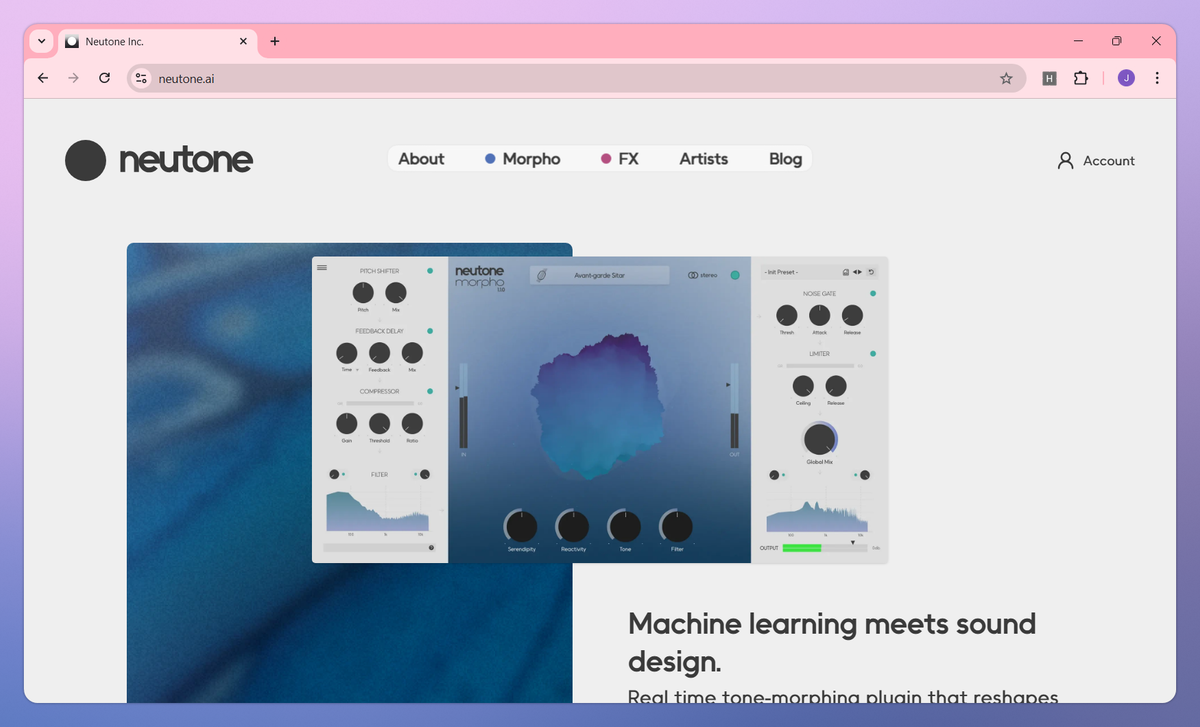Click the Attack knob

click(819, 316)
